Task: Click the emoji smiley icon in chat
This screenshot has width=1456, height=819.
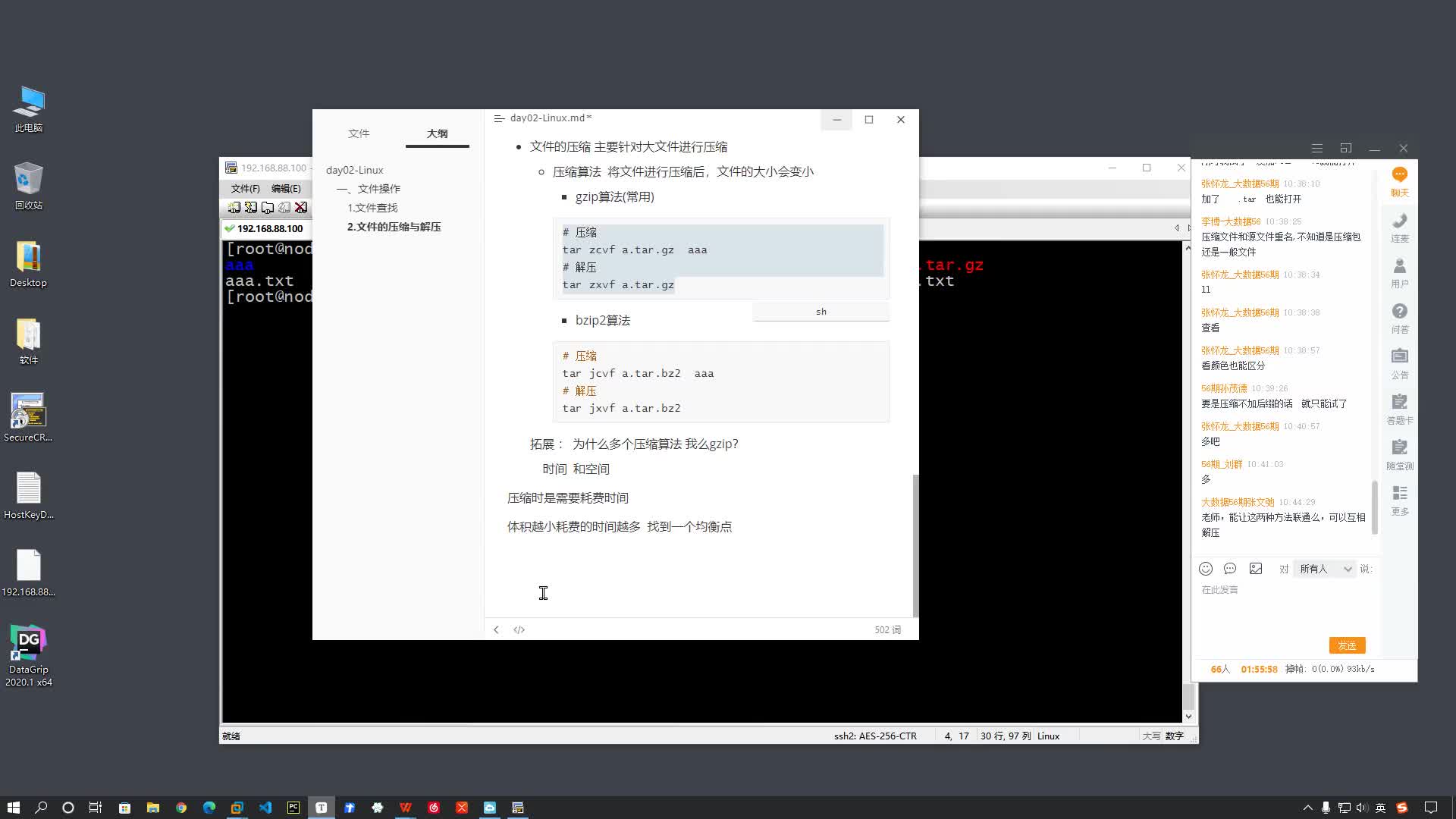Action: pos(1206,569)
